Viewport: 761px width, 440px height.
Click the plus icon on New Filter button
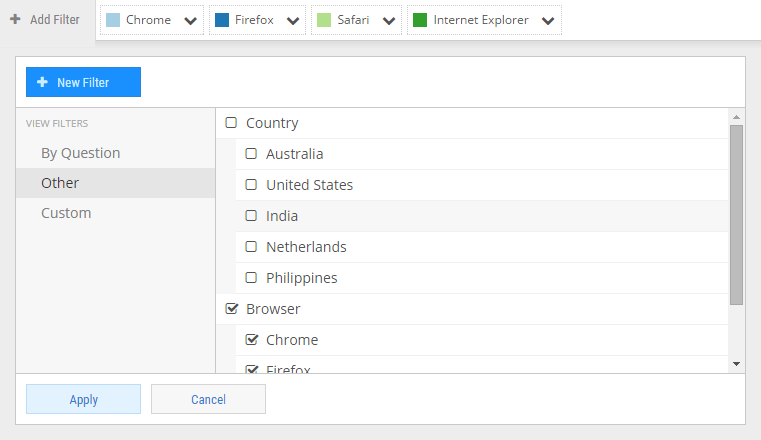point(42,82)
